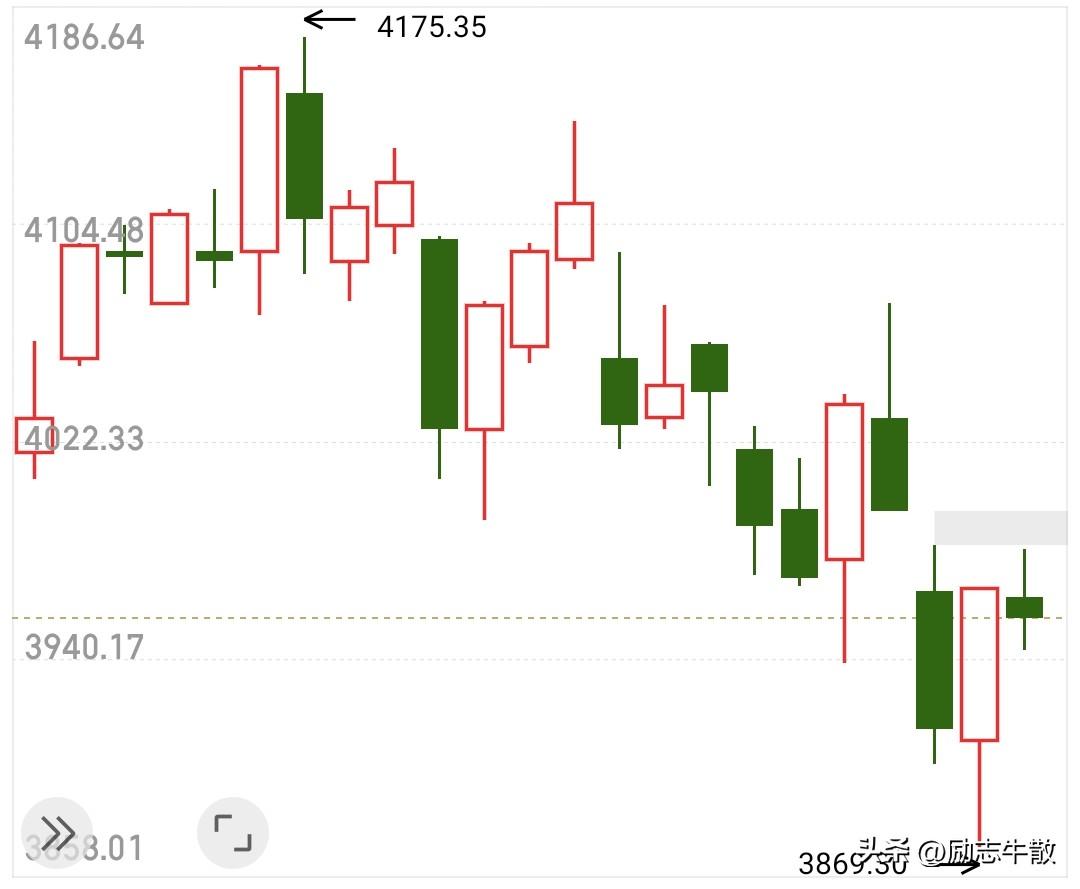Select the 4186.64 axis price label

pos(84,37)
